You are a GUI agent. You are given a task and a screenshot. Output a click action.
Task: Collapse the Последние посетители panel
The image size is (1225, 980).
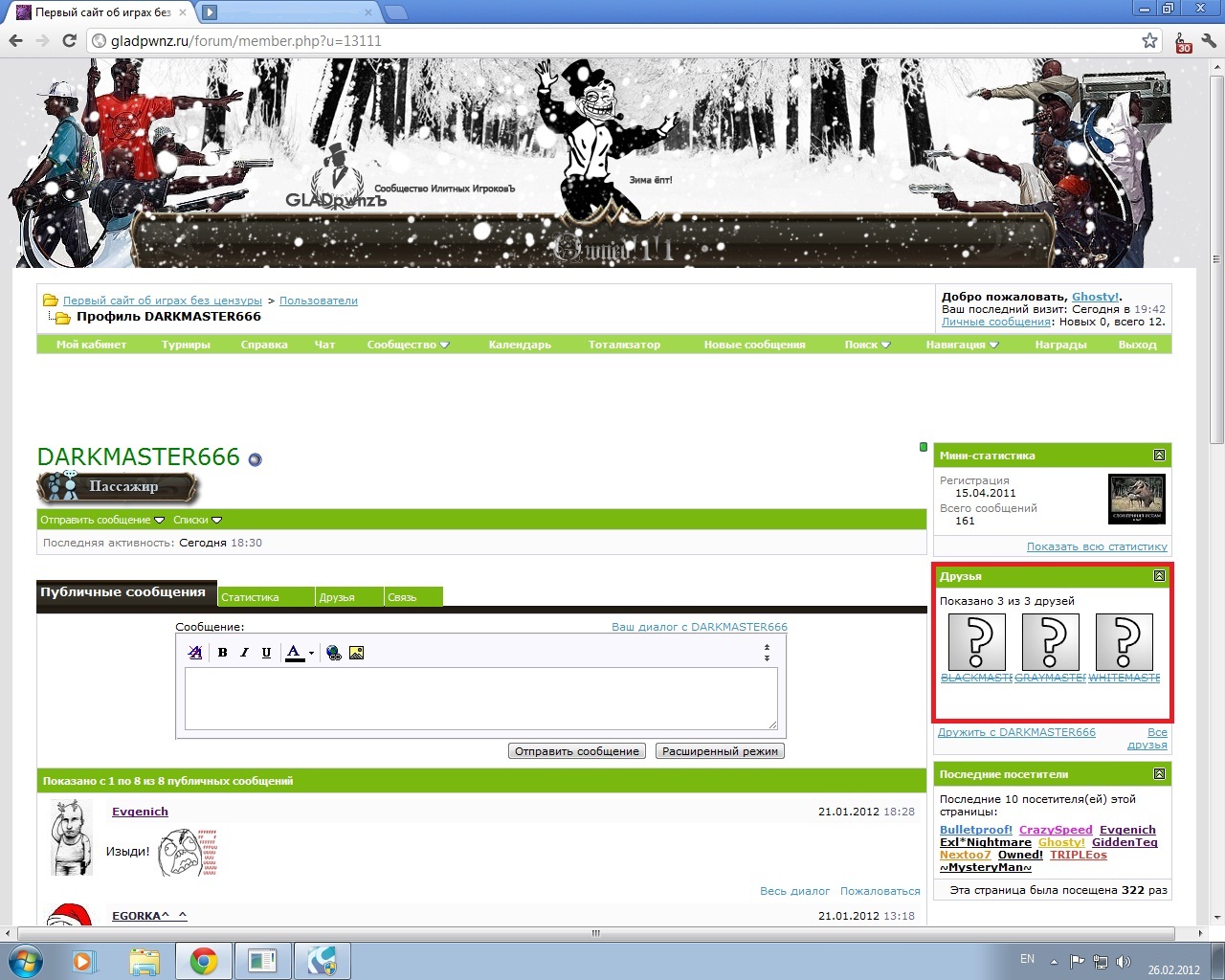coord(1159,773)
